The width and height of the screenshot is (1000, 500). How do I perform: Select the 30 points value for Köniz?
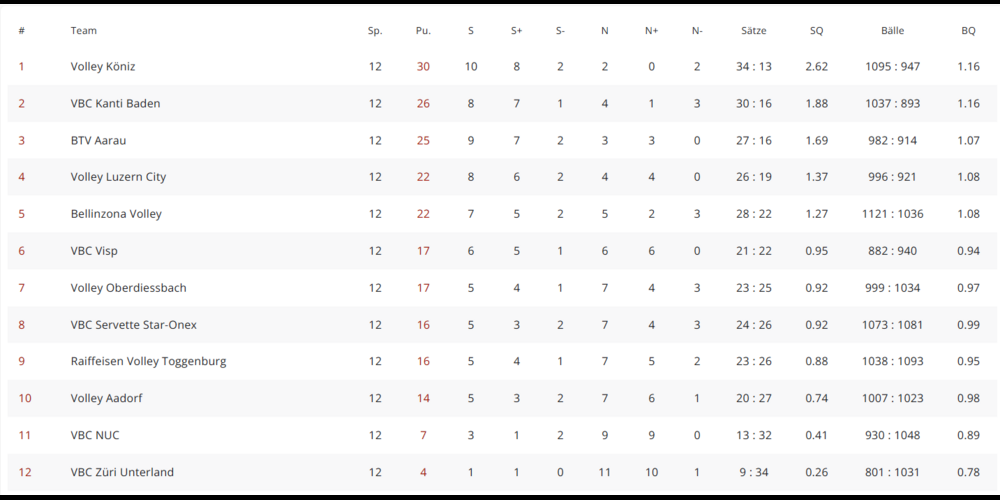[423, 66]
